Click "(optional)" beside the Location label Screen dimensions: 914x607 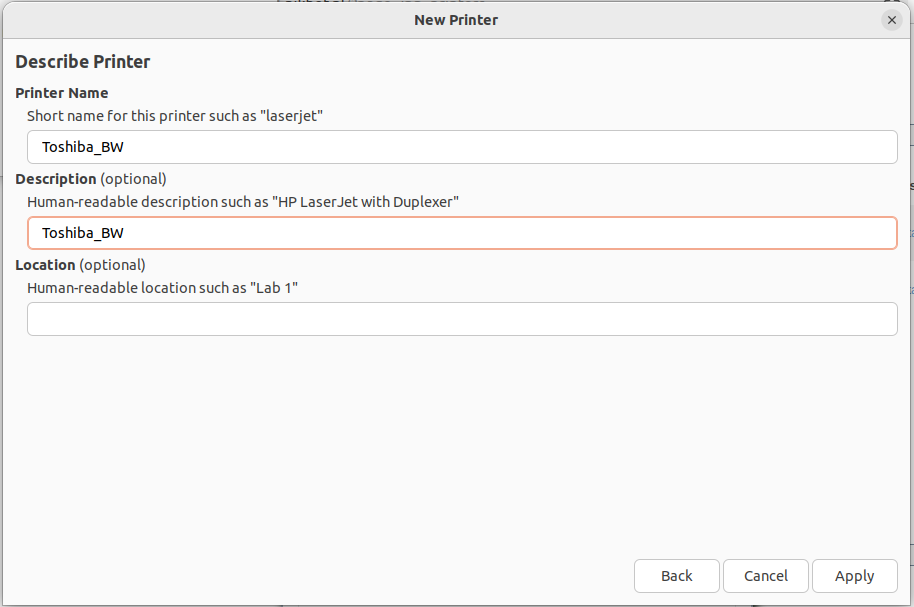click(112, 265)
